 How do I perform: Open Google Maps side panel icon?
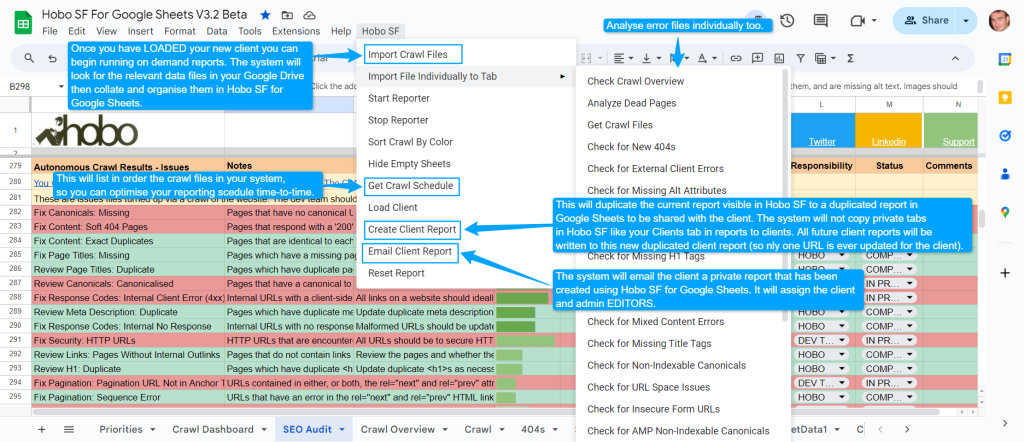pos(1005,212)
